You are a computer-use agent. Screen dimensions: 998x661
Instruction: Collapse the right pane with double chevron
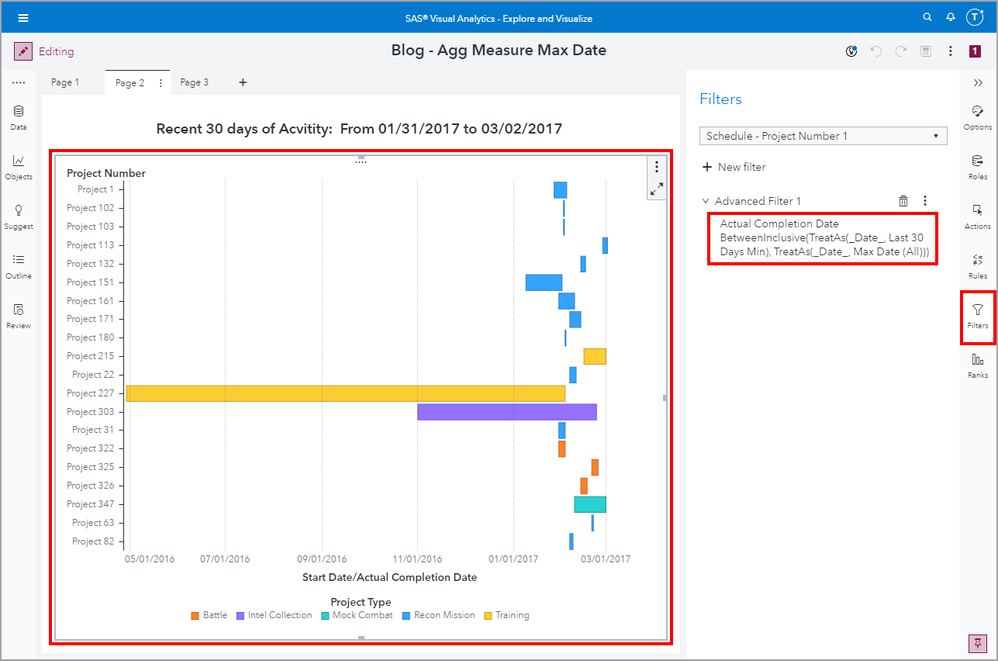click(978, 83)
